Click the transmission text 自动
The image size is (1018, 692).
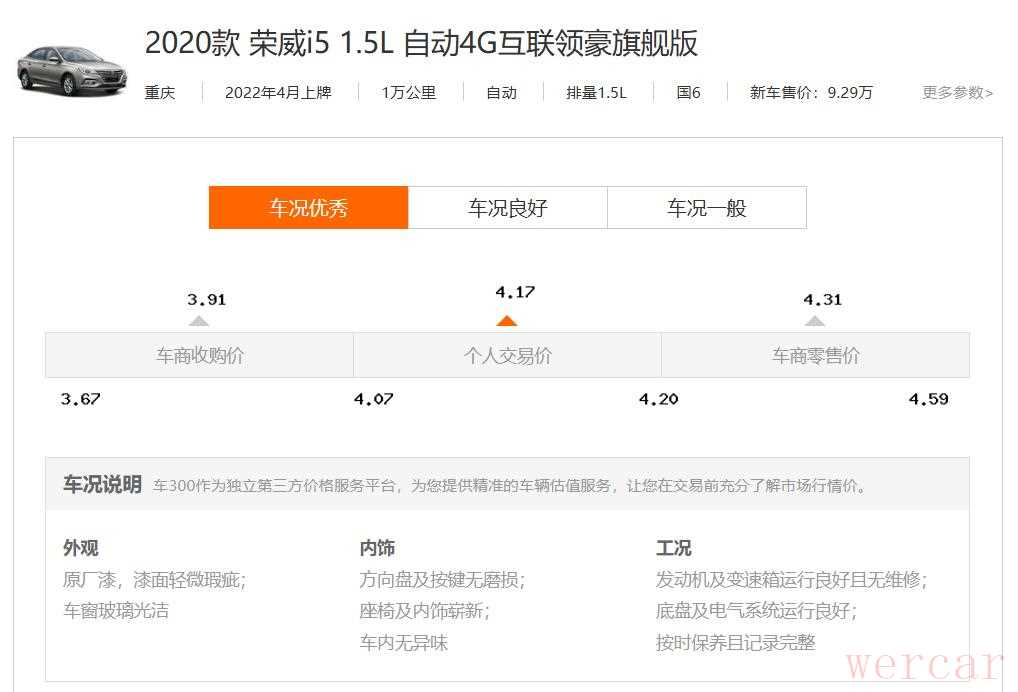pyautogui.click(x=502, y=93)
